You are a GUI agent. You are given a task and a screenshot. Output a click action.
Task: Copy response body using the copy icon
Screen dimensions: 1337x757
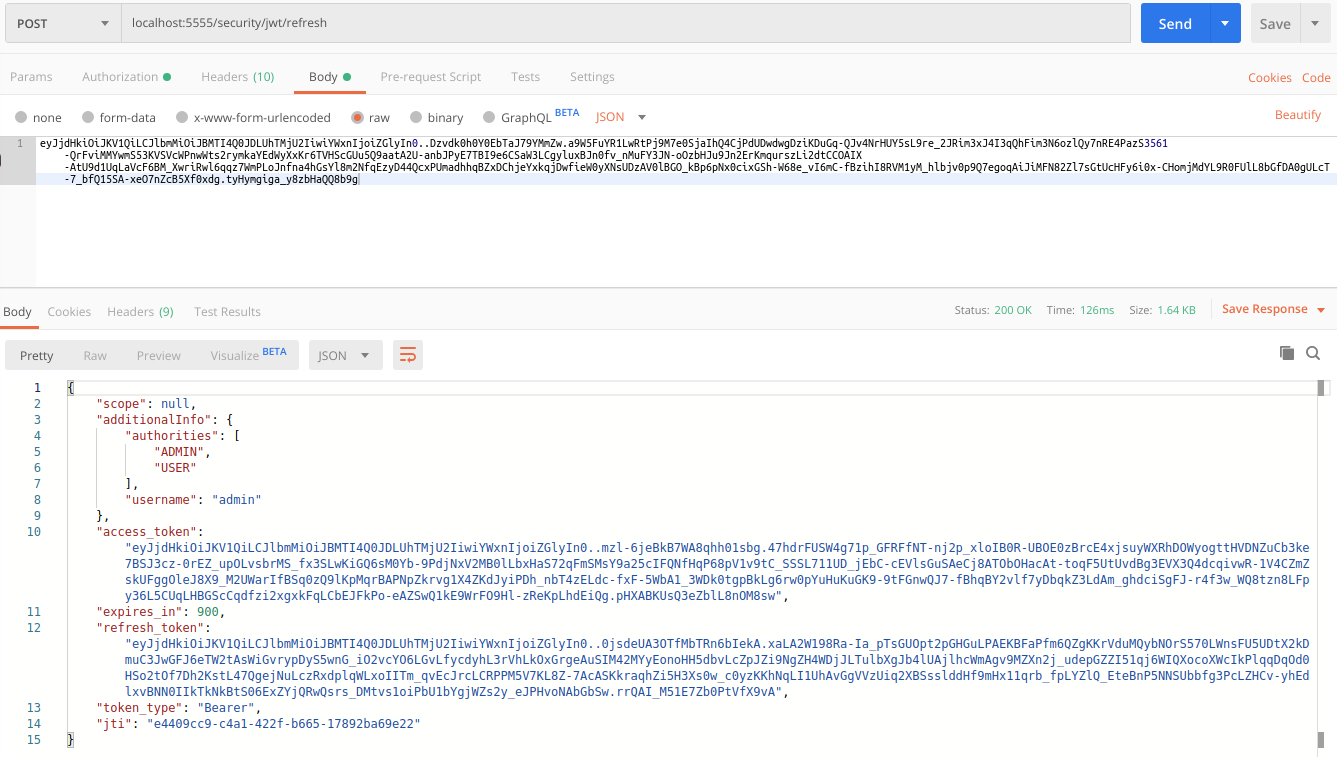click(x=1287, y=353)
